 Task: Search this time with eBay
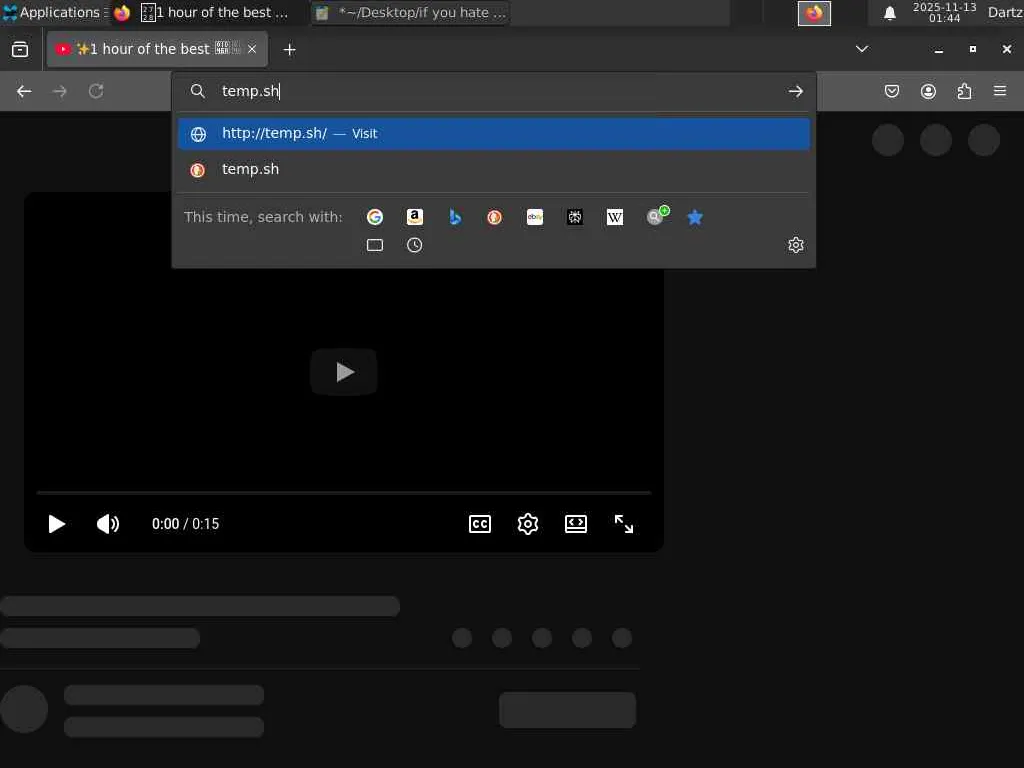pos(535,217)
